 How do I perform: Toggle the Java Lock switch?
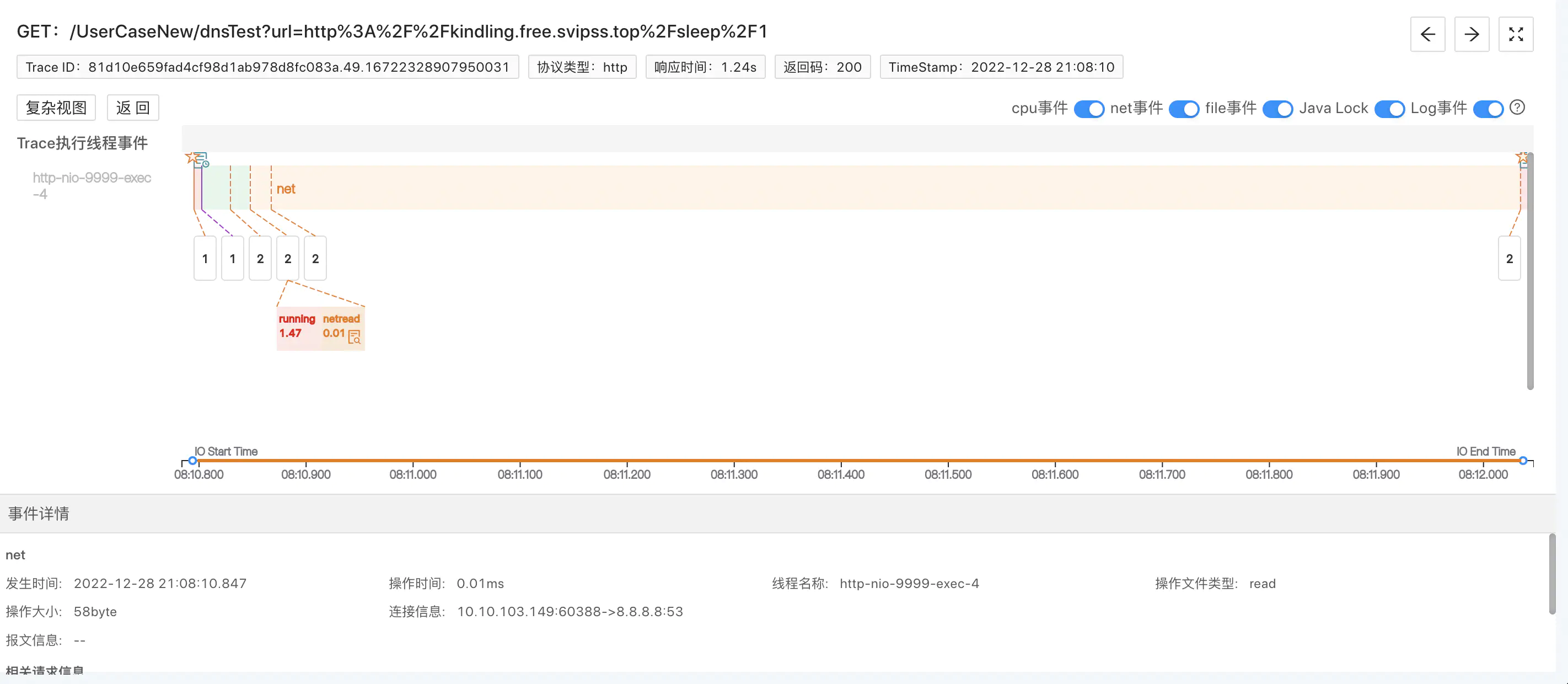[1389, 109]
